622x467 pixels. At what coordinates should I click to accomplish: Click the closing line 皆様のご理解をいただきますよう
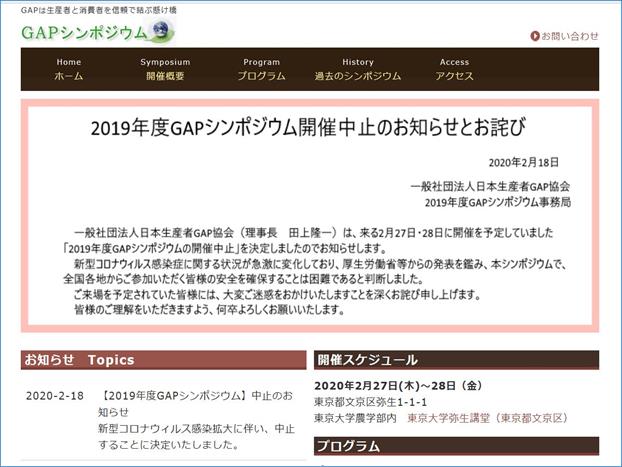[209, 309]
